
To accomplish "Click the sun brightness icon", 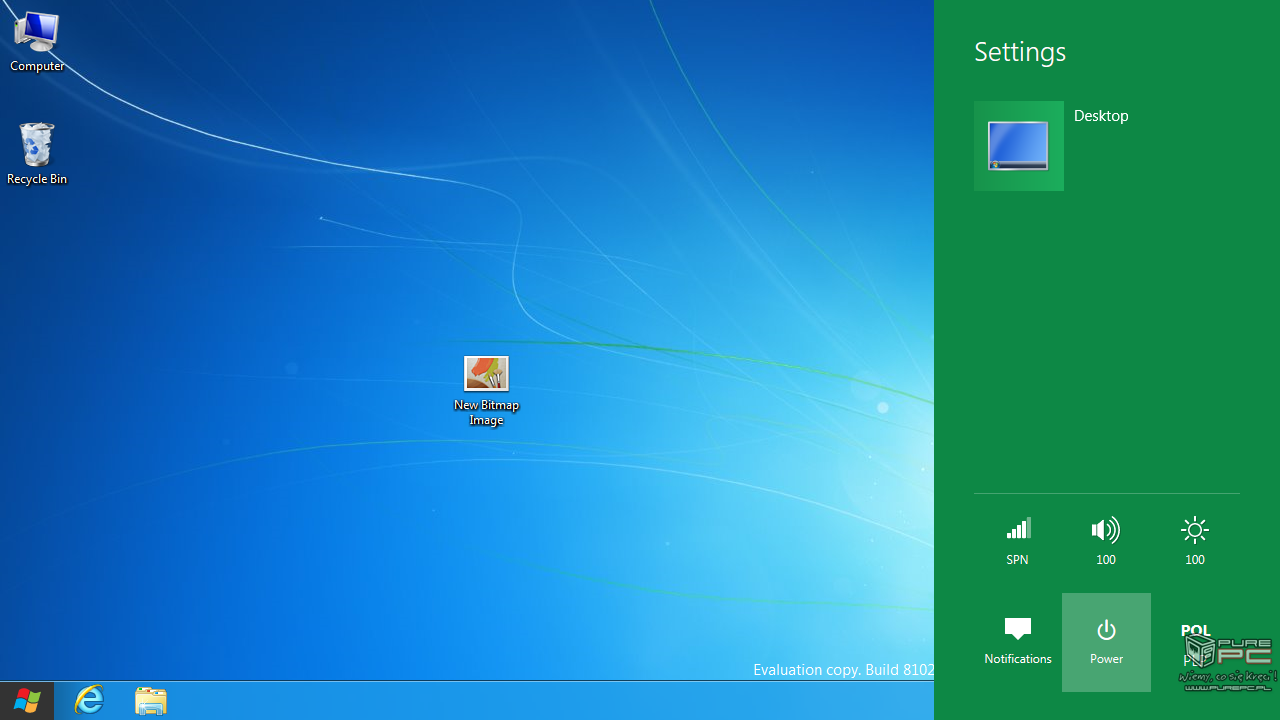I will 1194,530.
